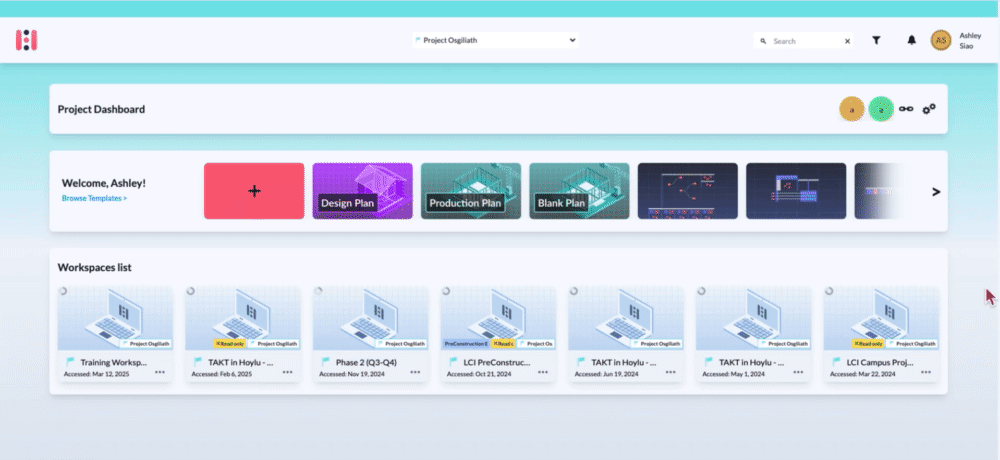Select circle on workspace accessed Jun 19, 2024
Image resolution: width=1000 pixels, height=460 pixels.
(573, 291)
